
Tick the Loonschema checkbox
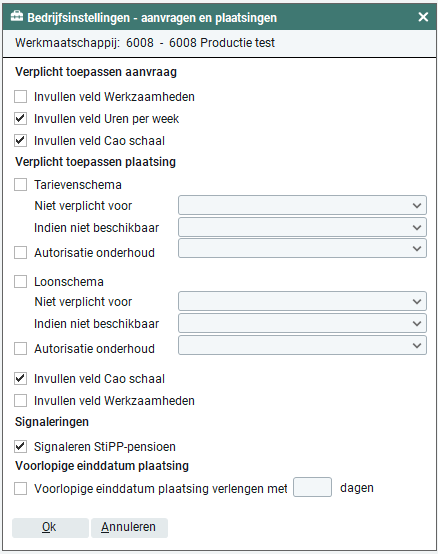click(x=20, y=282)
